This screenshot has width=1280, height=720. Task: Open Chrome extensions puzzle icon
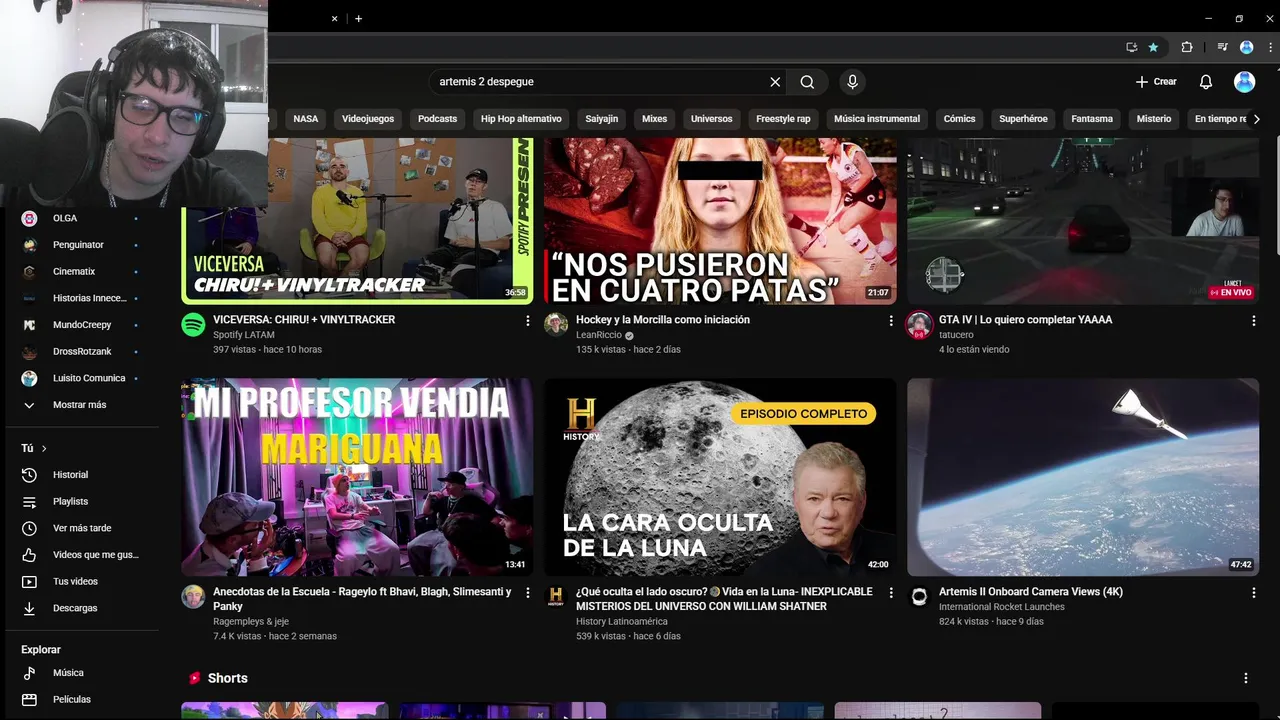[x=1187, y=47]
